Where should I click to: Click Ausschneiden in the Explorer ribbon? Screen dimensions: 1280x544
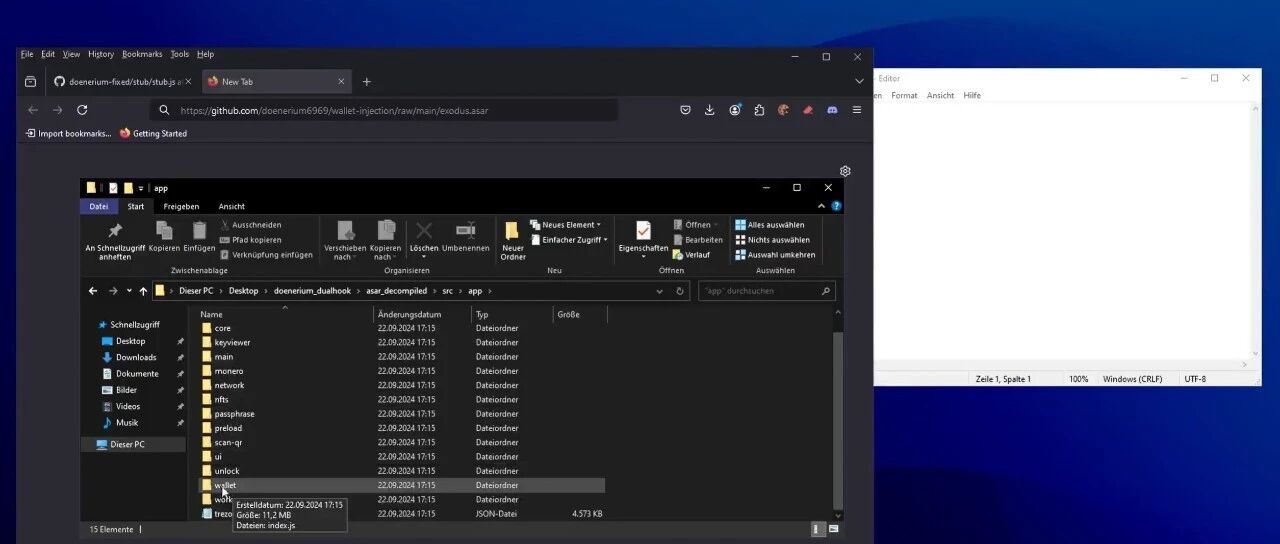click(x=250, y=225)
